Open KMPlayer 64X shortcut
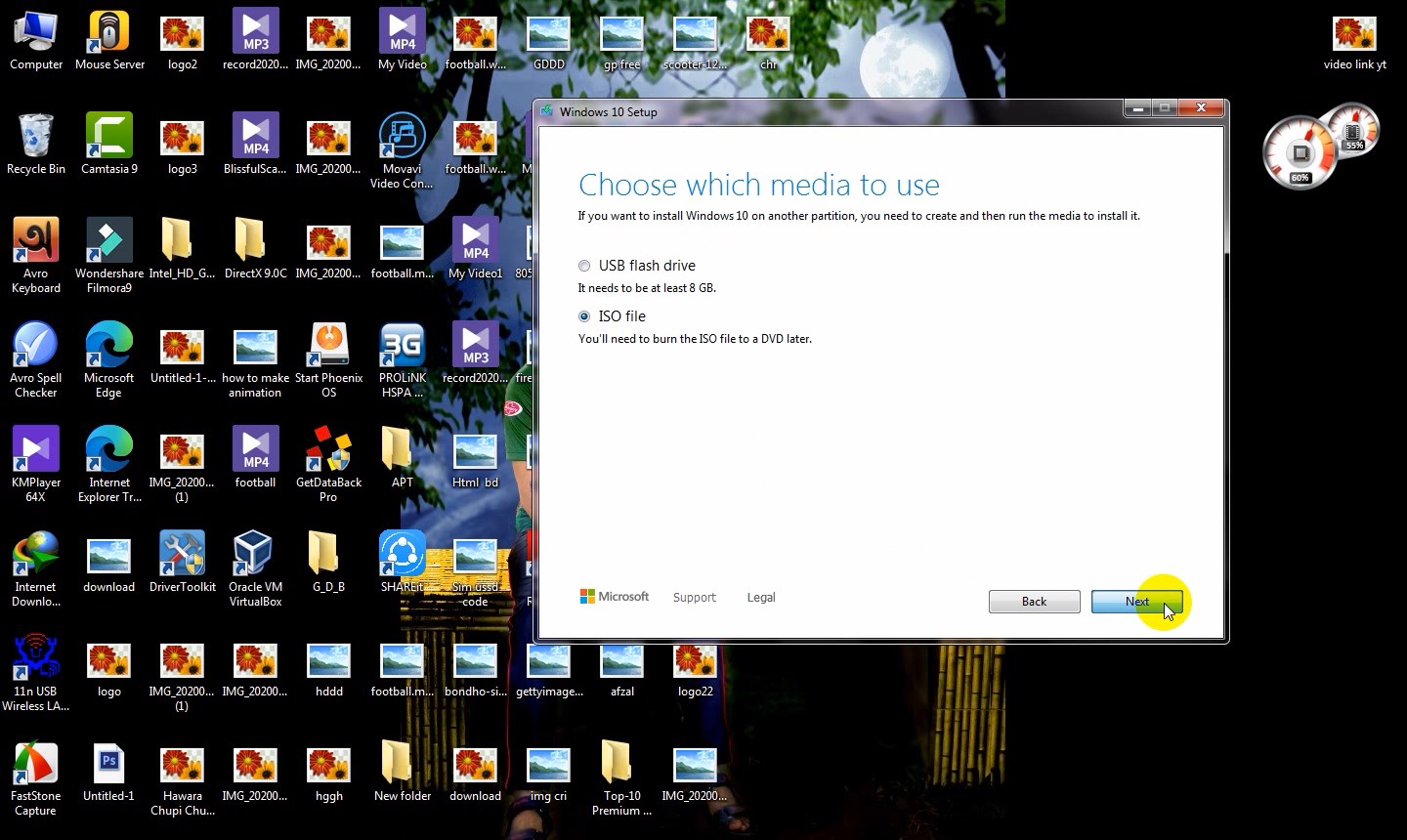1407x840 pixels. [36, 465]
